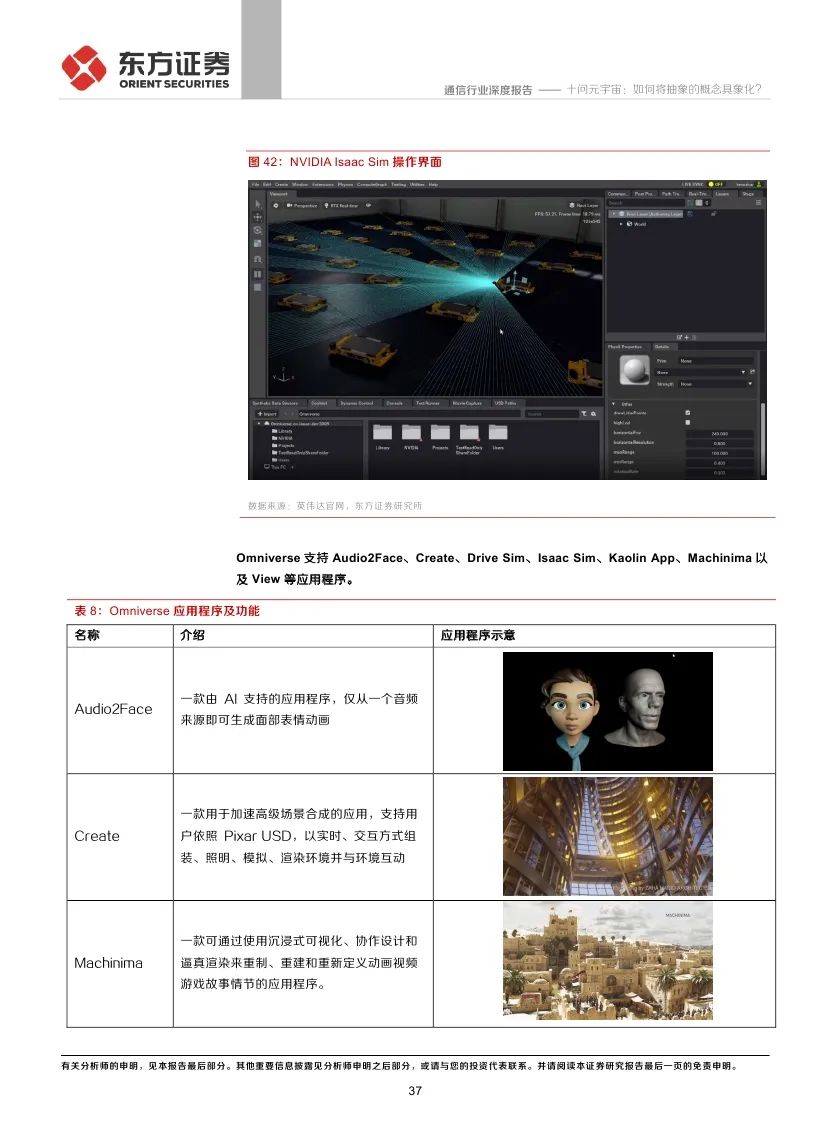Collapse the Omniverse server tree node
The height and width of the screenshot is (1122, 827).
(259, 424)
